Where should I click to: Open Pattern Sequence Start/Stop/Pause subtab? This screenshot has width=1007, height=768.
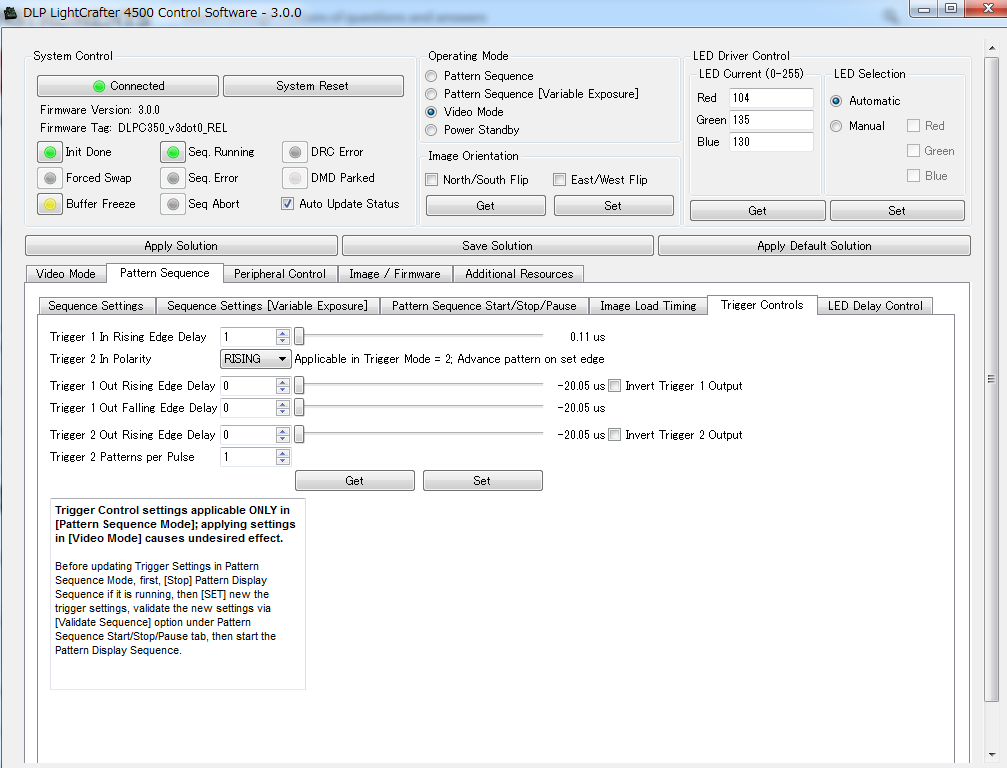pyautogui.click(x=484, y=306)
